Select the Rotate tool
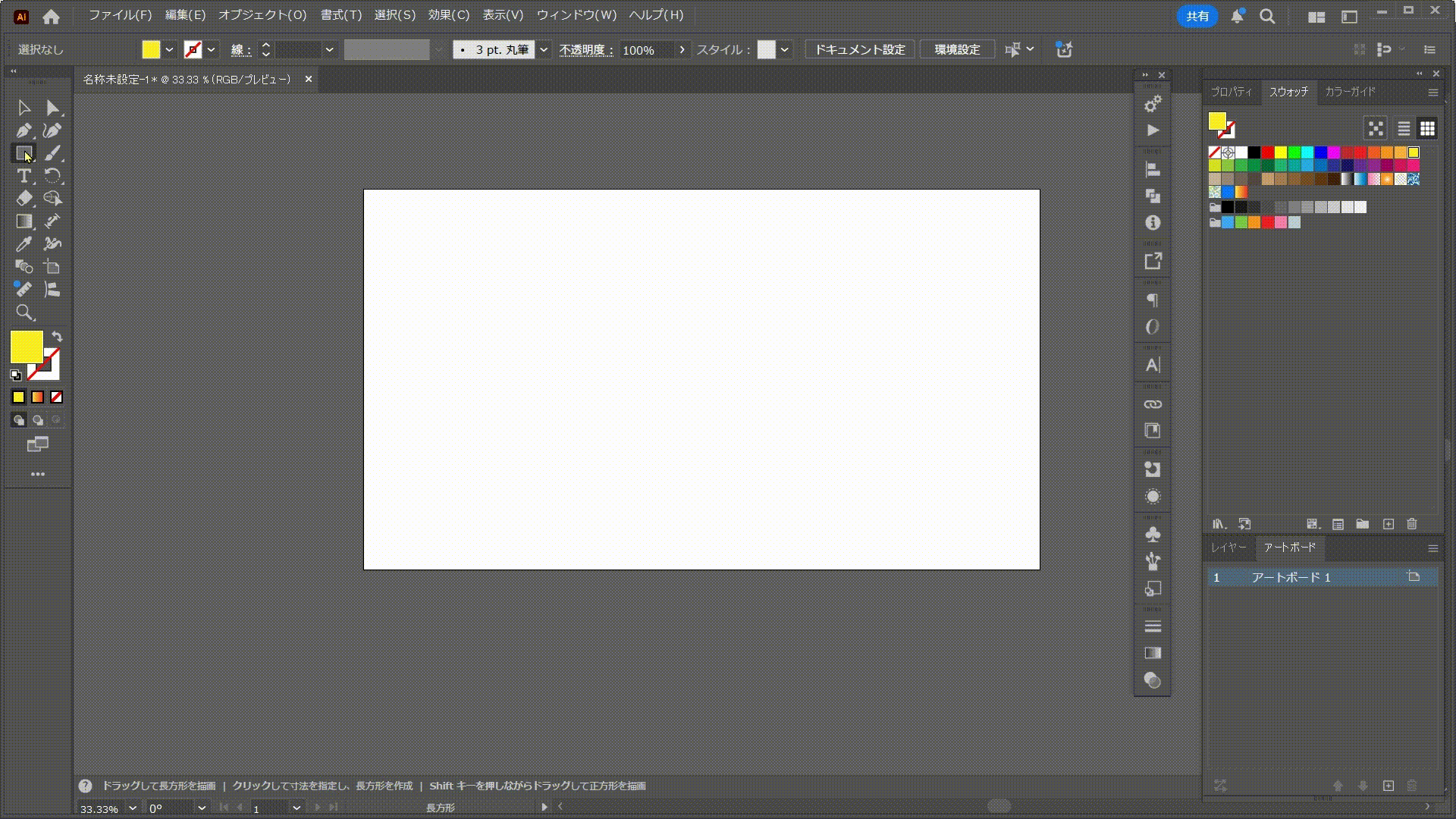Viewport: 1456px width, 819px height. [52, 176]
